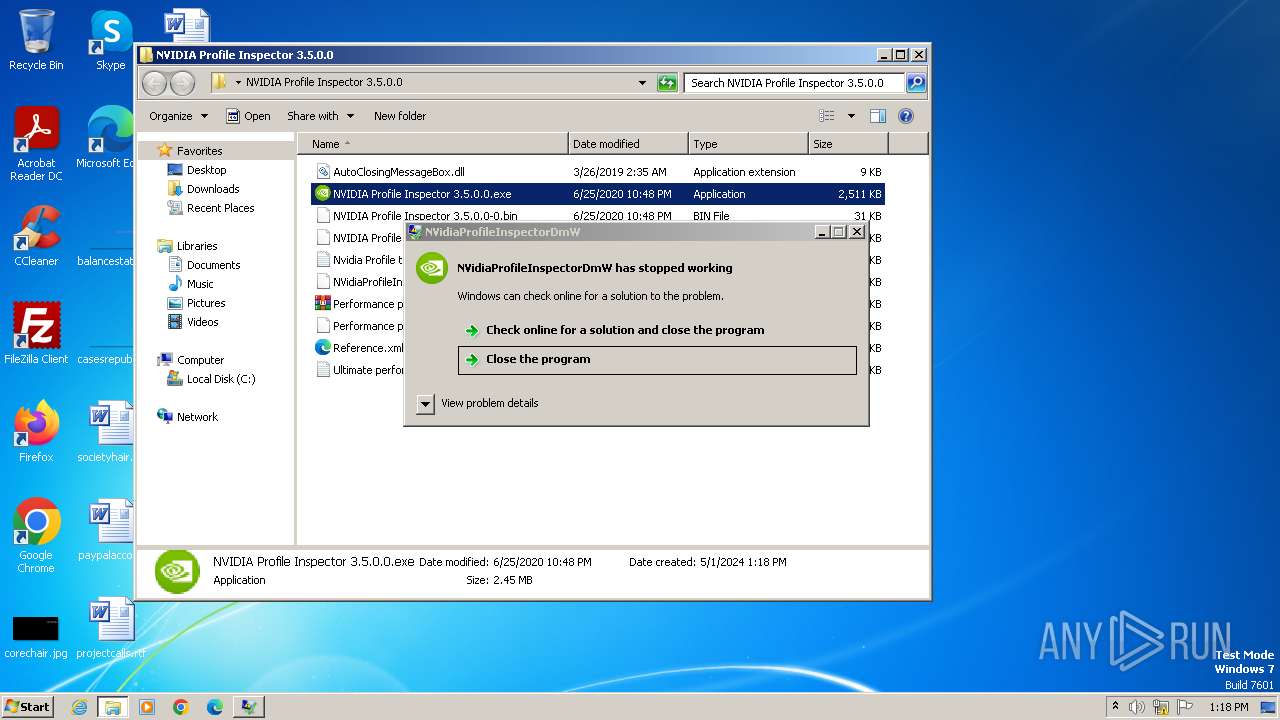
Task: Click the NVIDIA Profile Inspector taskbar button
Action: coord(249,707)
